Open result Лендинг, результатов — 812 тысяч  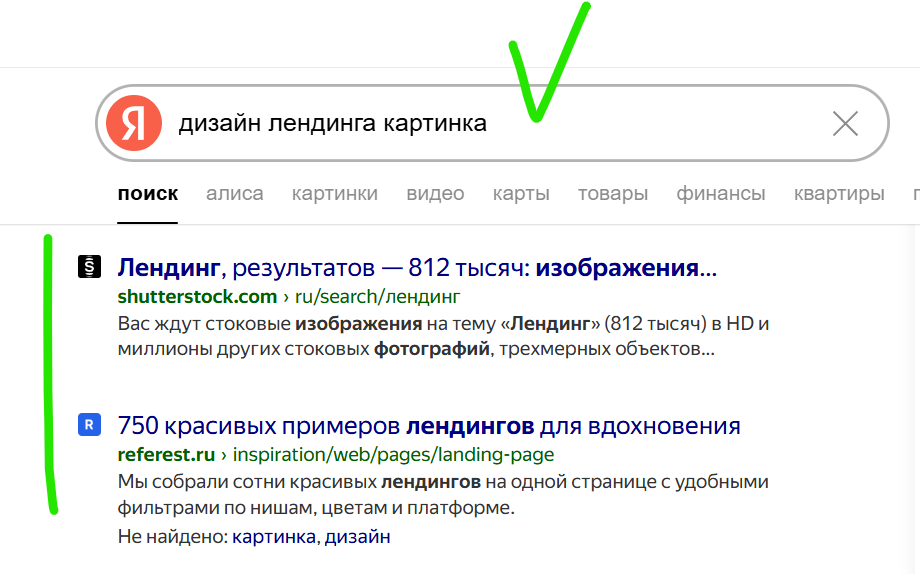coord(417,268)
